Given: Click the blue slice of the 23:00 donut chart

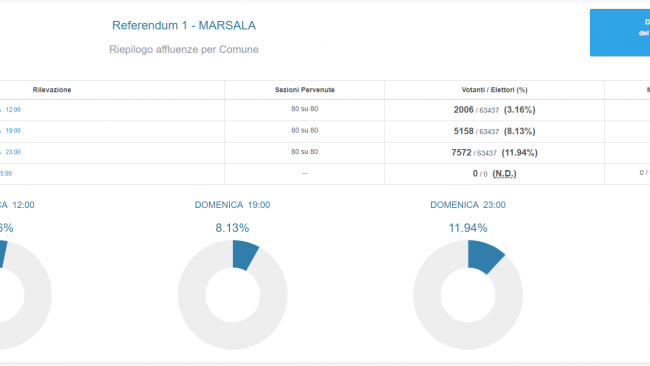Looking at the screenshot, I should [x=483, y=256].
